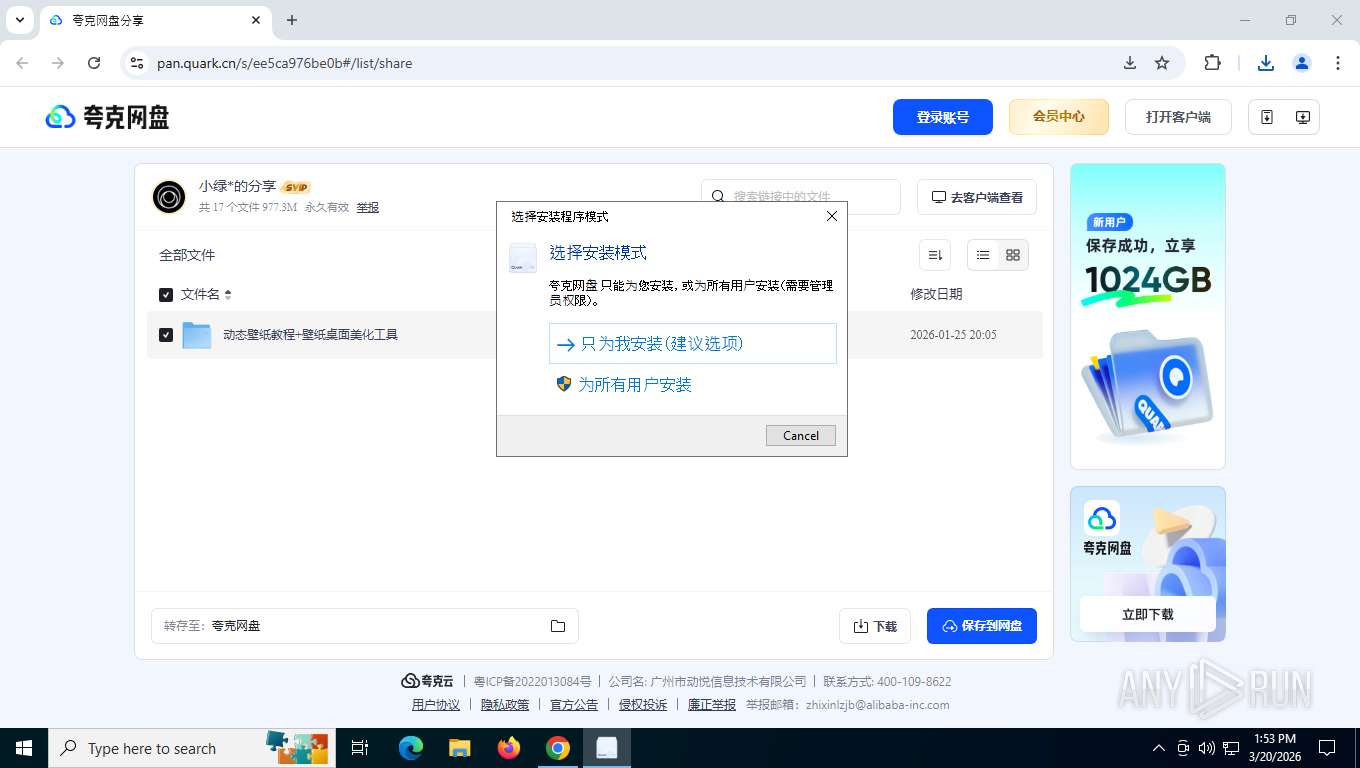Choose save destination folder icon
Screen dimensions: 1360x768
click(x=558, y=626)
